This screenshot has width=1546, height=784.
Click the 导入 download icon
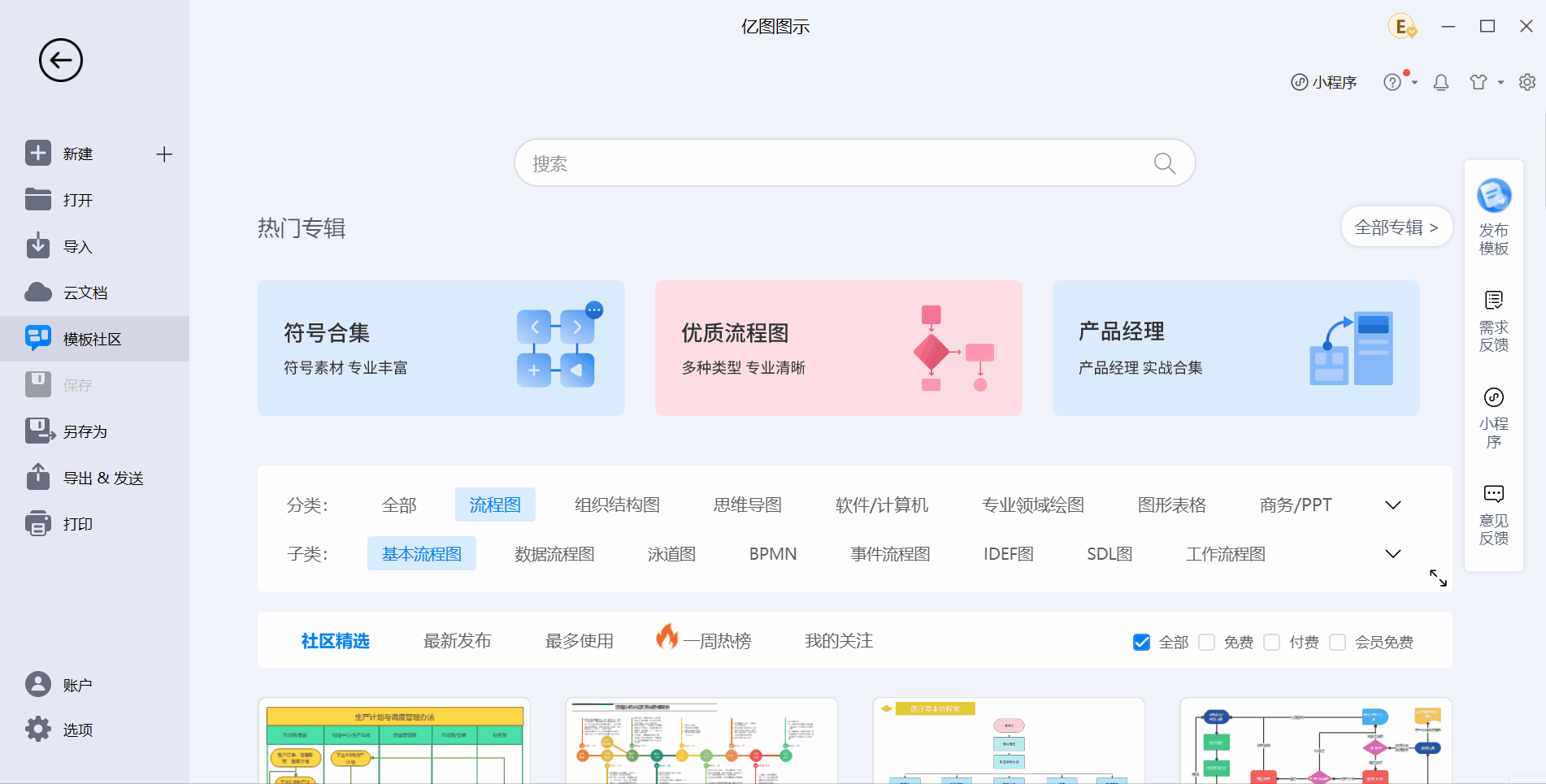click(x=38, y=245)
